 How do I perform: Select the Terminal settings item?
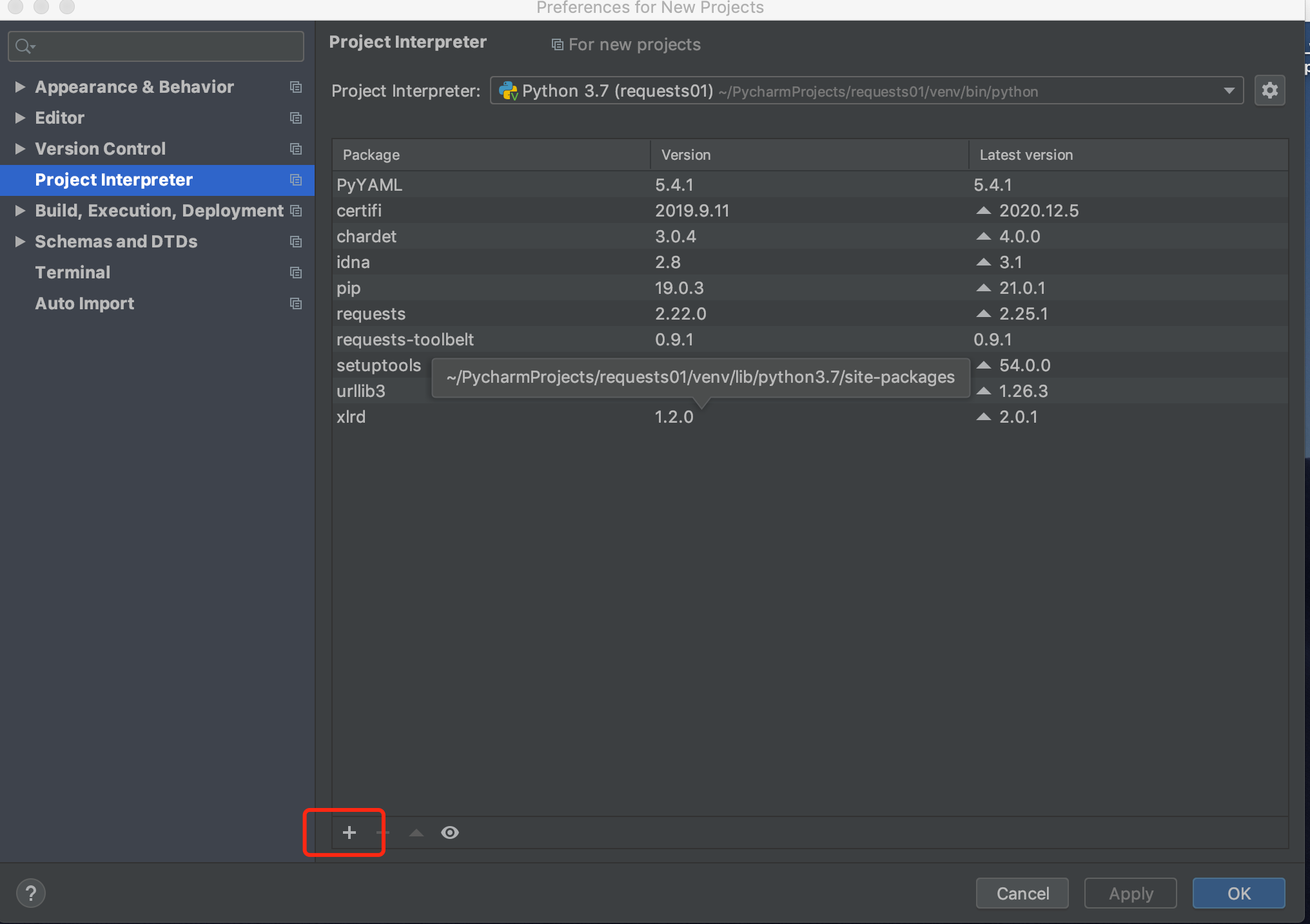coord(73,273)
